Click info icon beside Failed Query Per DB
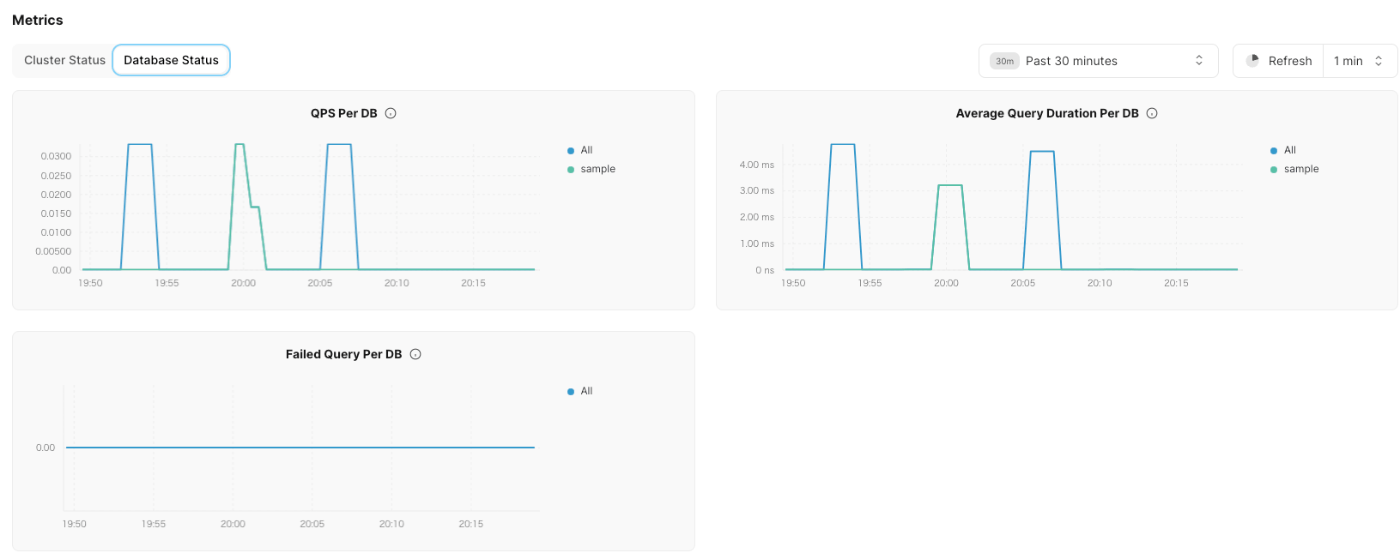Screen dimensions: 1400x553 click(x=415, y=354)
